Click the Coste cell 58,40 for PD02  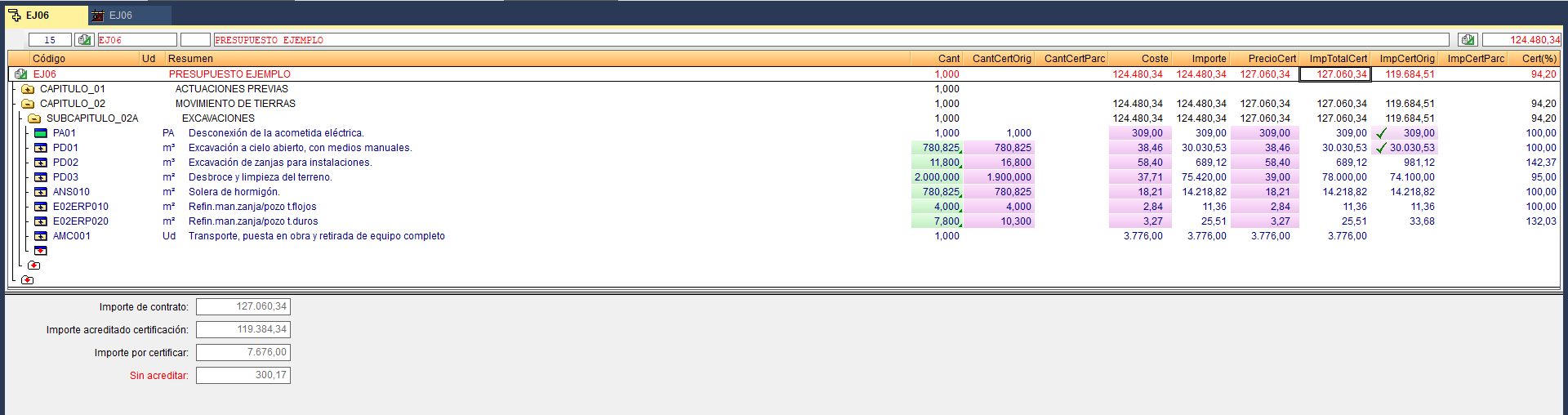tap(1141, 163)
